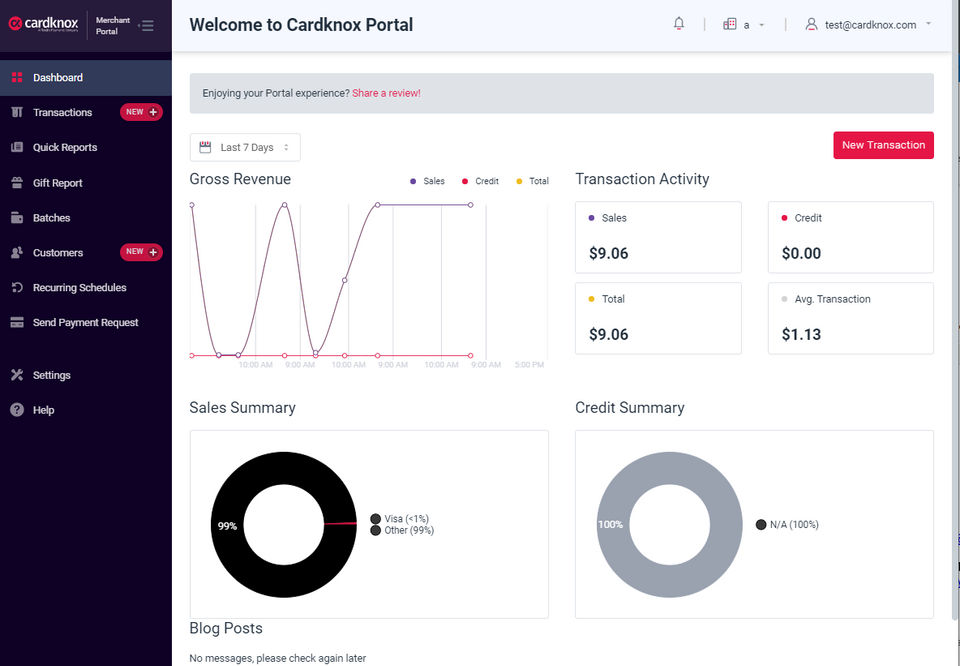The height and width of the screenshot is (666, 960).
Task: Toggle Visa (<1%) legend entry
Action: click(400, 518)
